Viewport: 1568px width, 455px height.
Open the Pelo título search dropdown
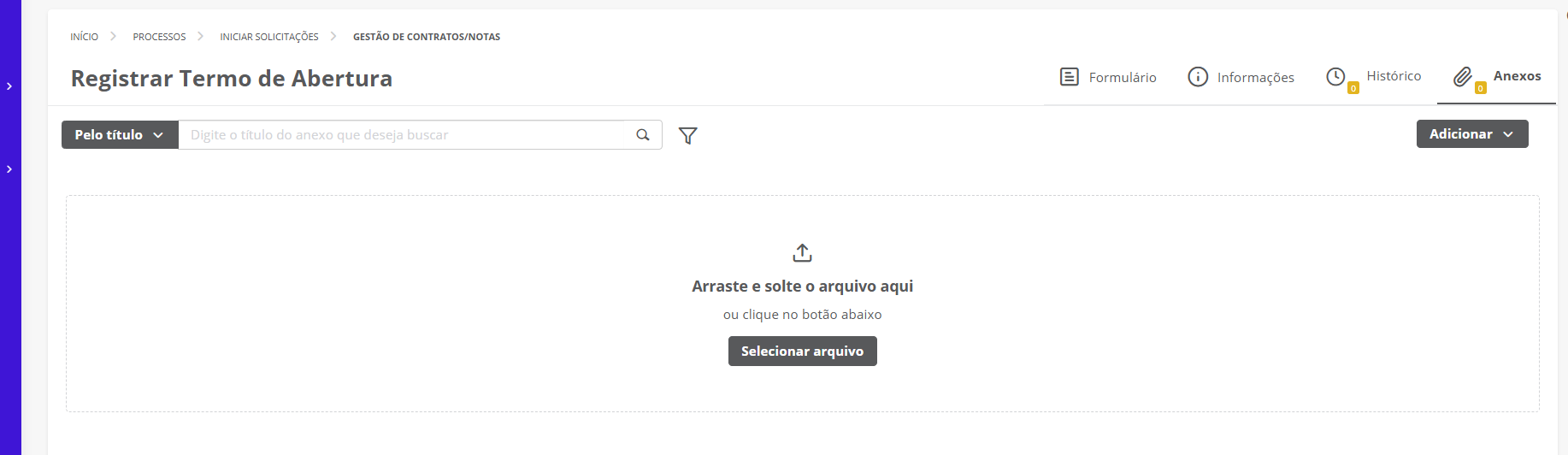(119, 135)
